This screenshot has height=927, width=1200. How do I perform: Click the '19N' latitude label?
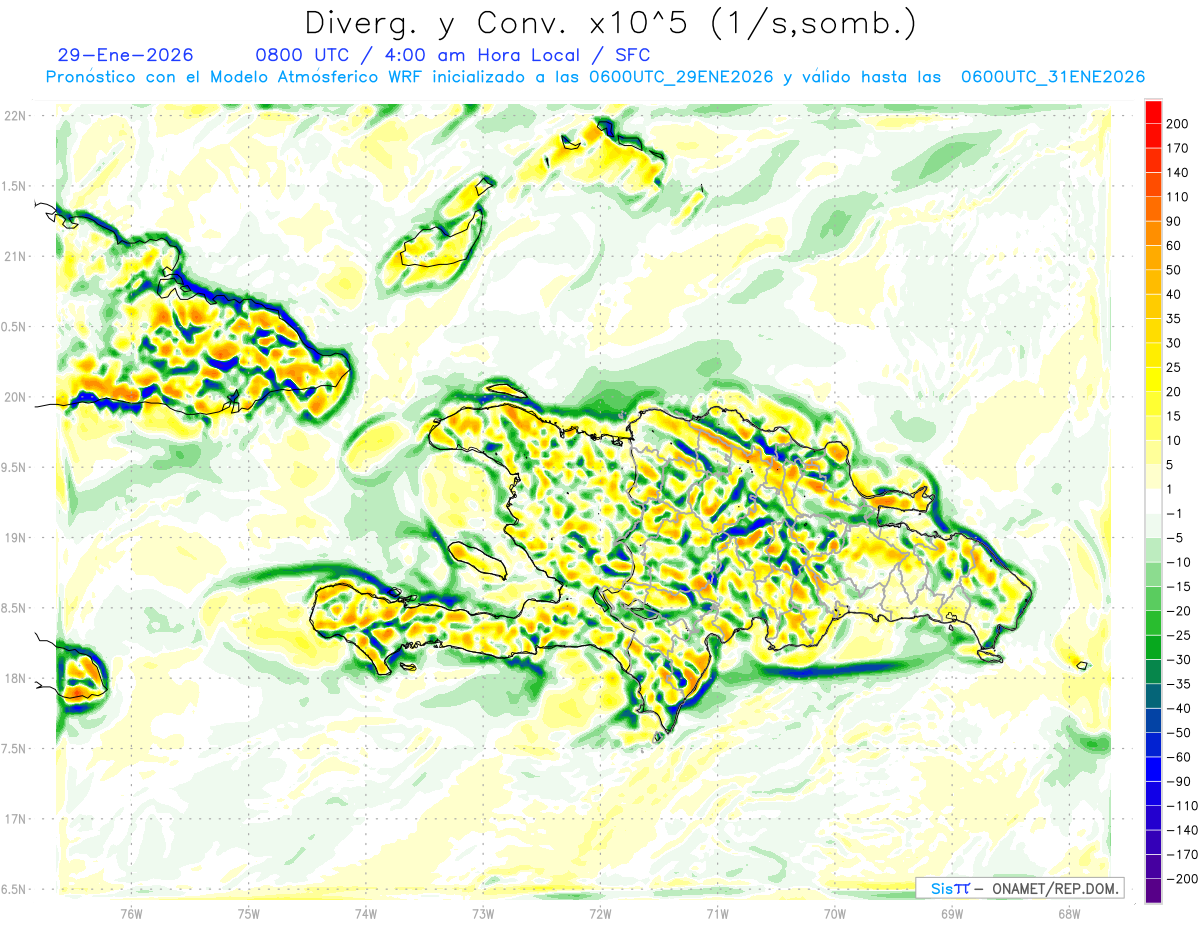coord(16,537)
